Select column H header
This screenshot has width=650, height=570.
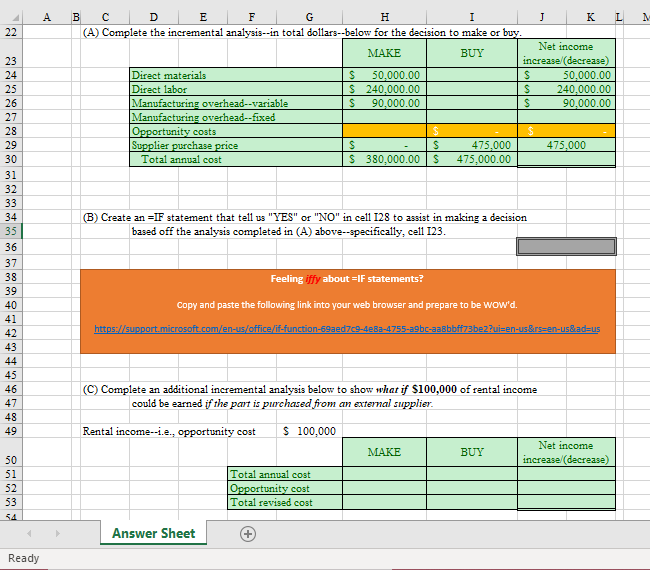[x=384, y=17]
